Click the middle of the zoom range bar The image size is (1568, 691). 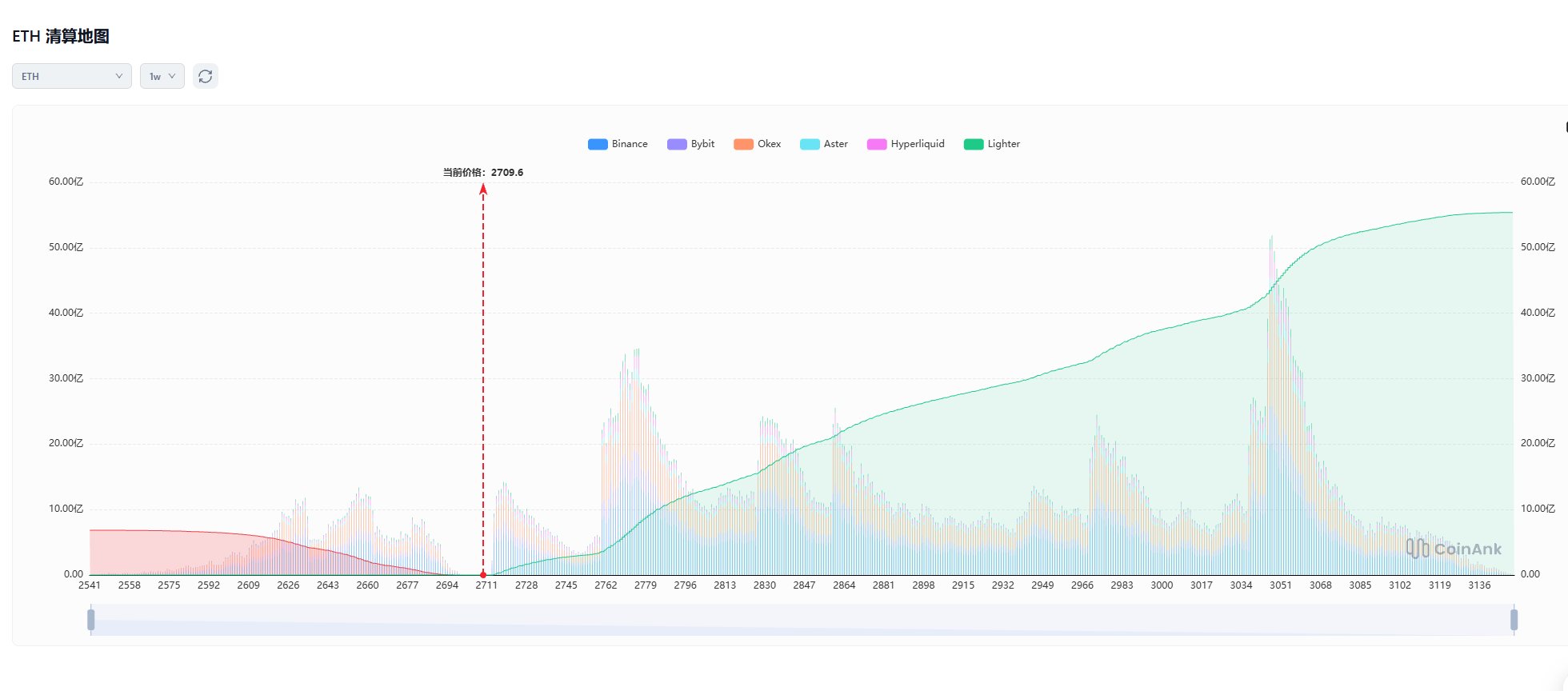click(x=802, y=620)
